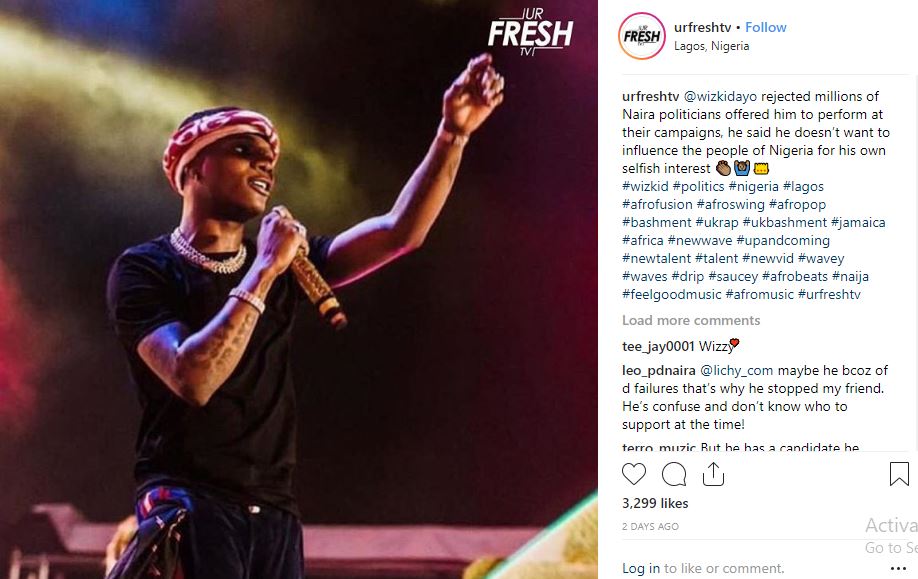
Task: Open the urfreshtv profile picture
Action: pos(642,36)
